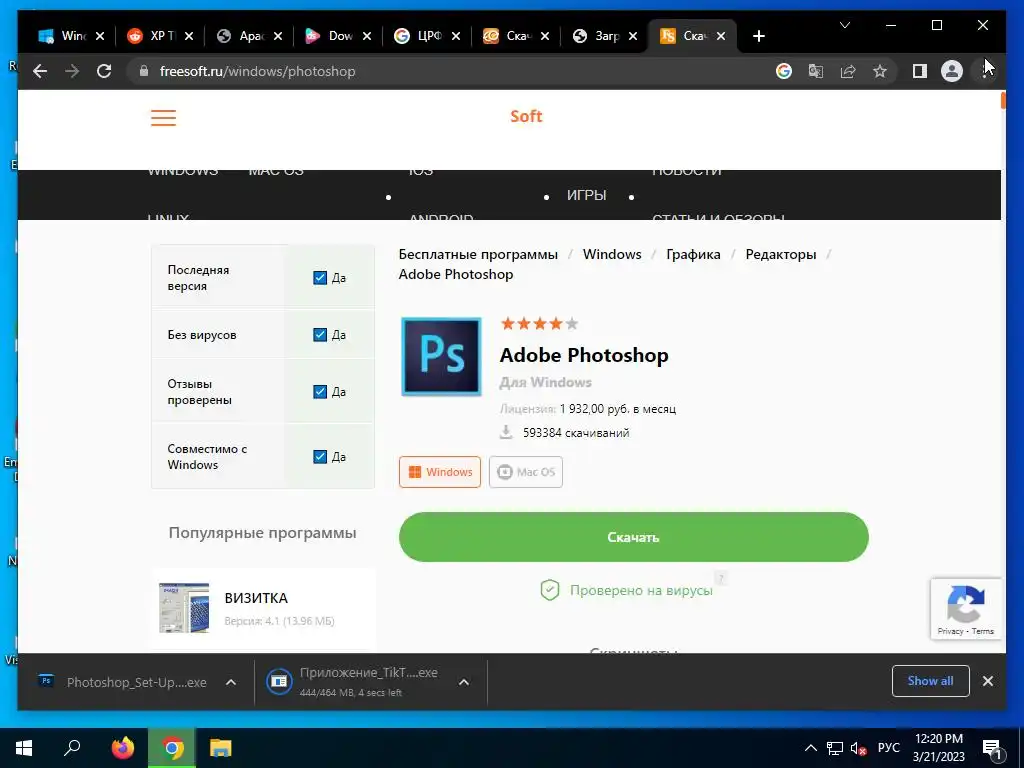Viewport: 1024px width, 768px height.
Task: Click the network tray icon
Action: coord(835,748)
